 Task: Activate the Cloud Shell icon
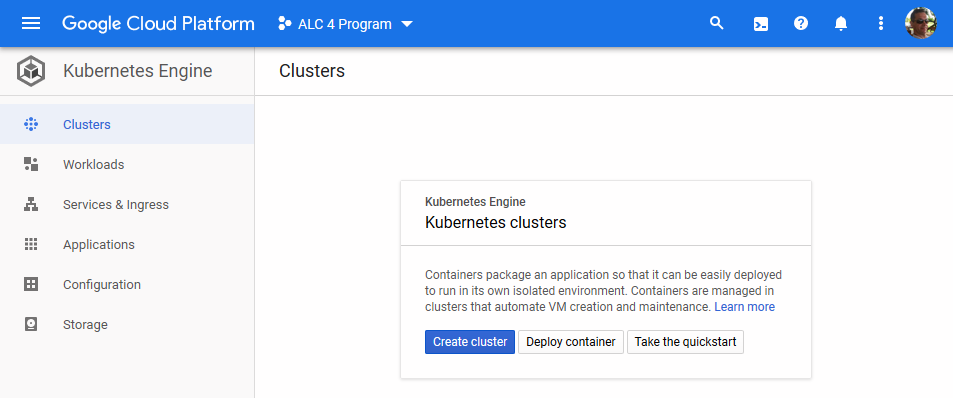tap(760, 24)
